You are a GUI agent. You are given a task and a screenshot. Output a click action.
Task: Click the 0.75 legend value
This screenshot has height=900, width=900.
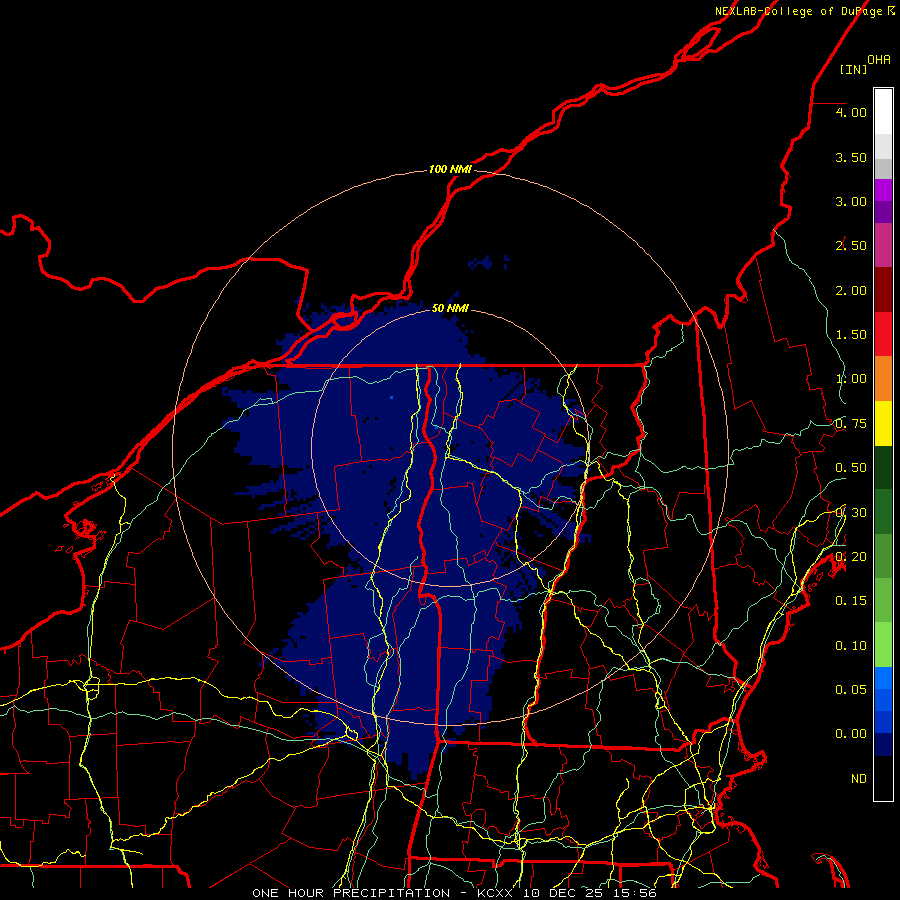[851, 424]
